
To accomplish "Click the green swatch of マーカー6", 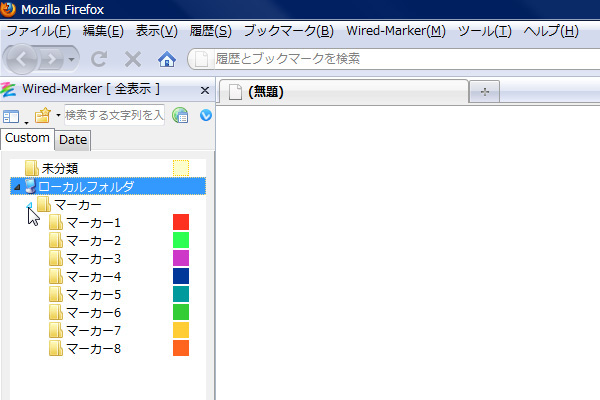I will pos(181,312).
